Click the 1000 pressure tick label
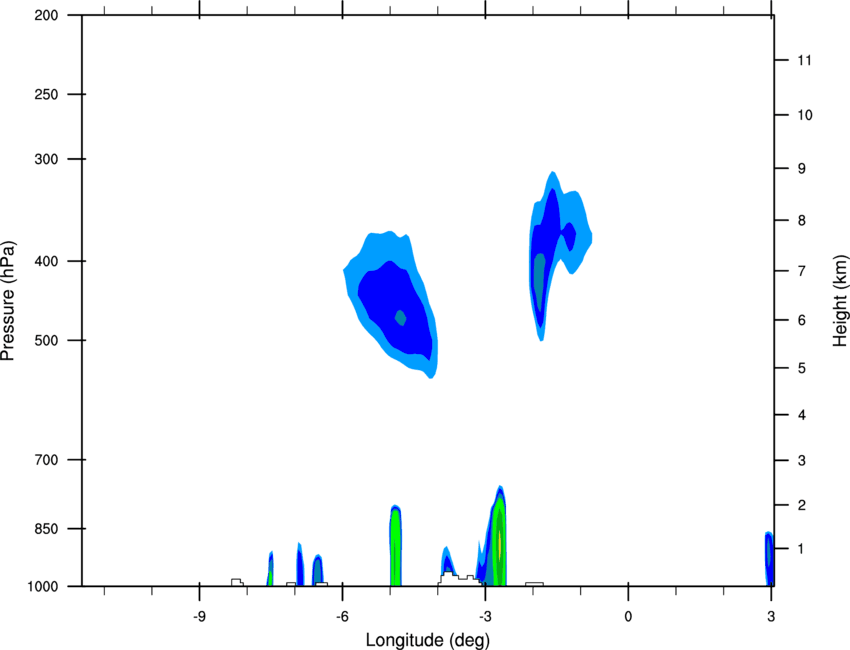This screenshot has width=850, height=650. (43, 587)
